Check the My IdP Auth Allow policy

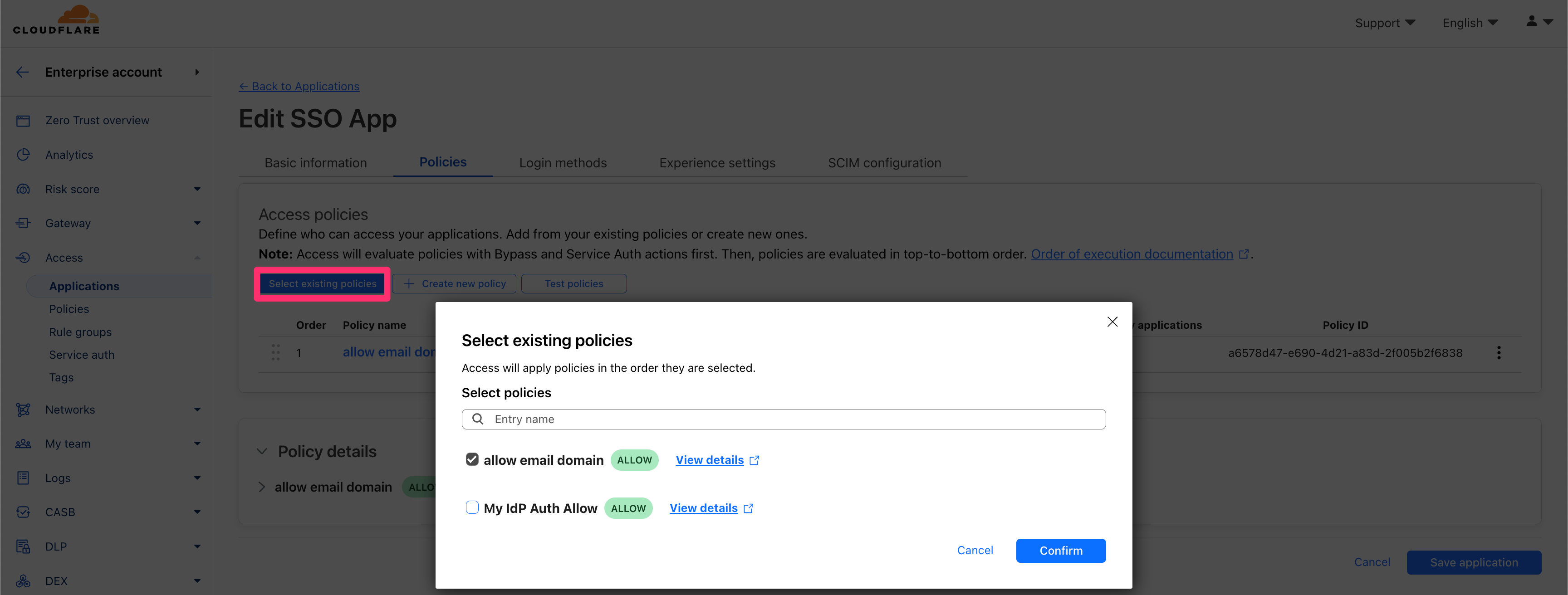(x=472, y=507)
